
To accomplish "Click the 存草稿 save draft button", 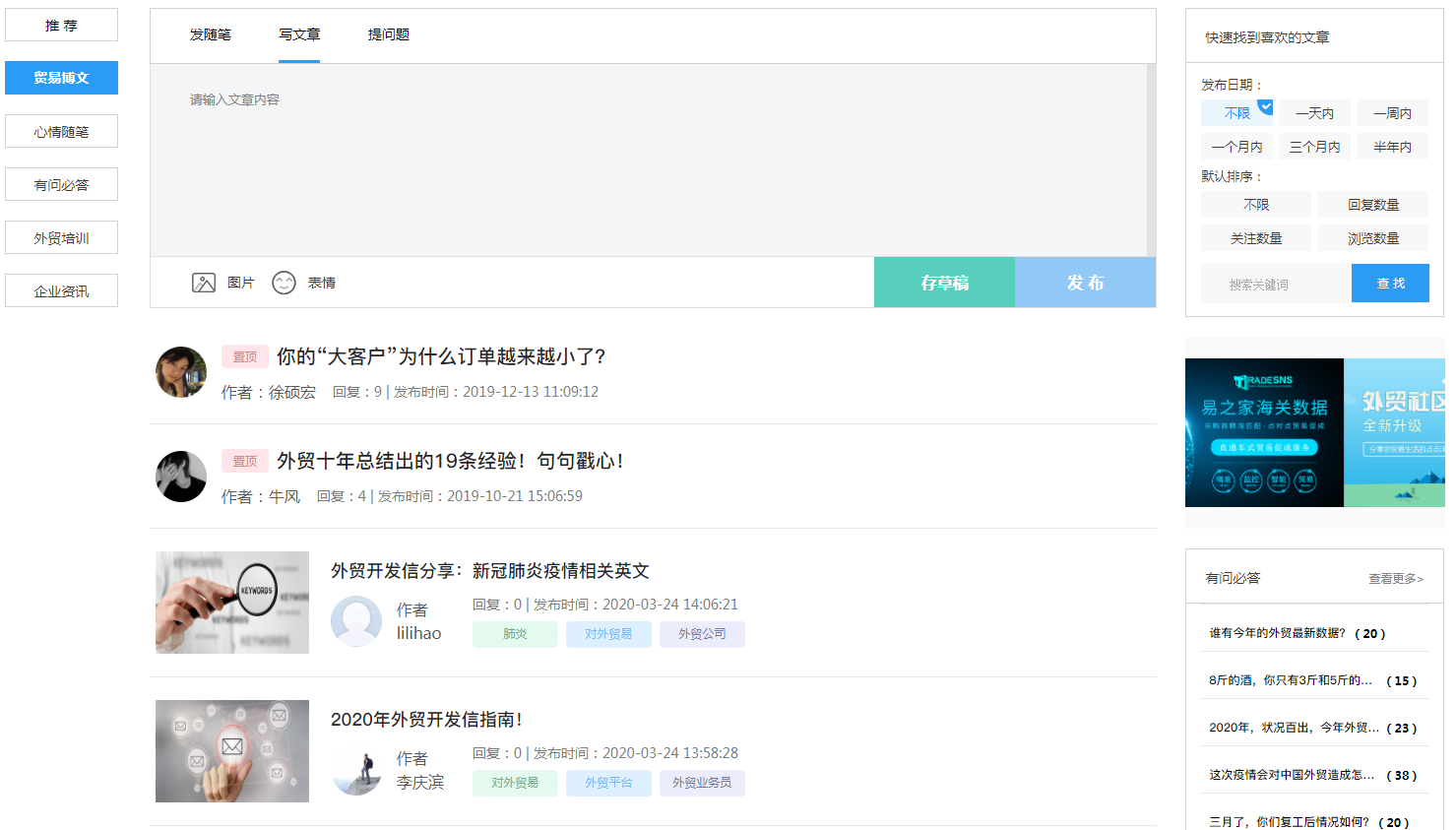I will [x=944, y=283].
